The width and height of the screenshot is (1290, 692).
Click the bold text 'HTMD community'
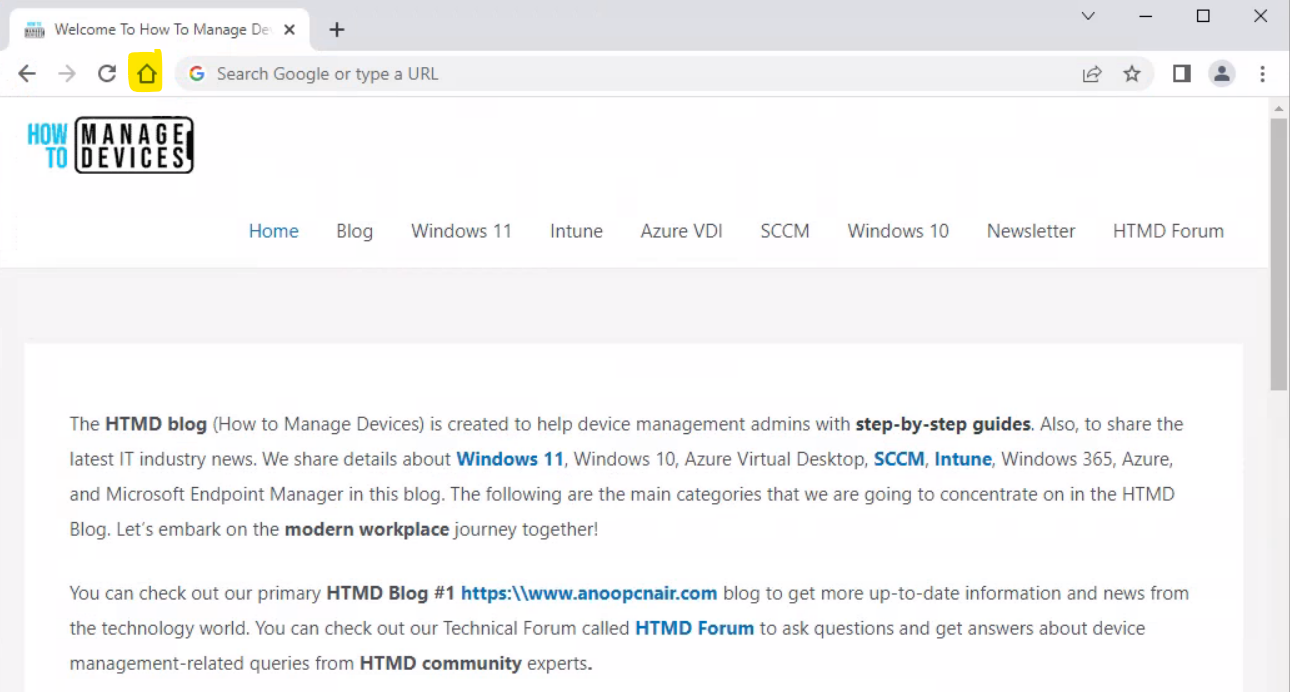pyautogui.click(x=440, y=663)
